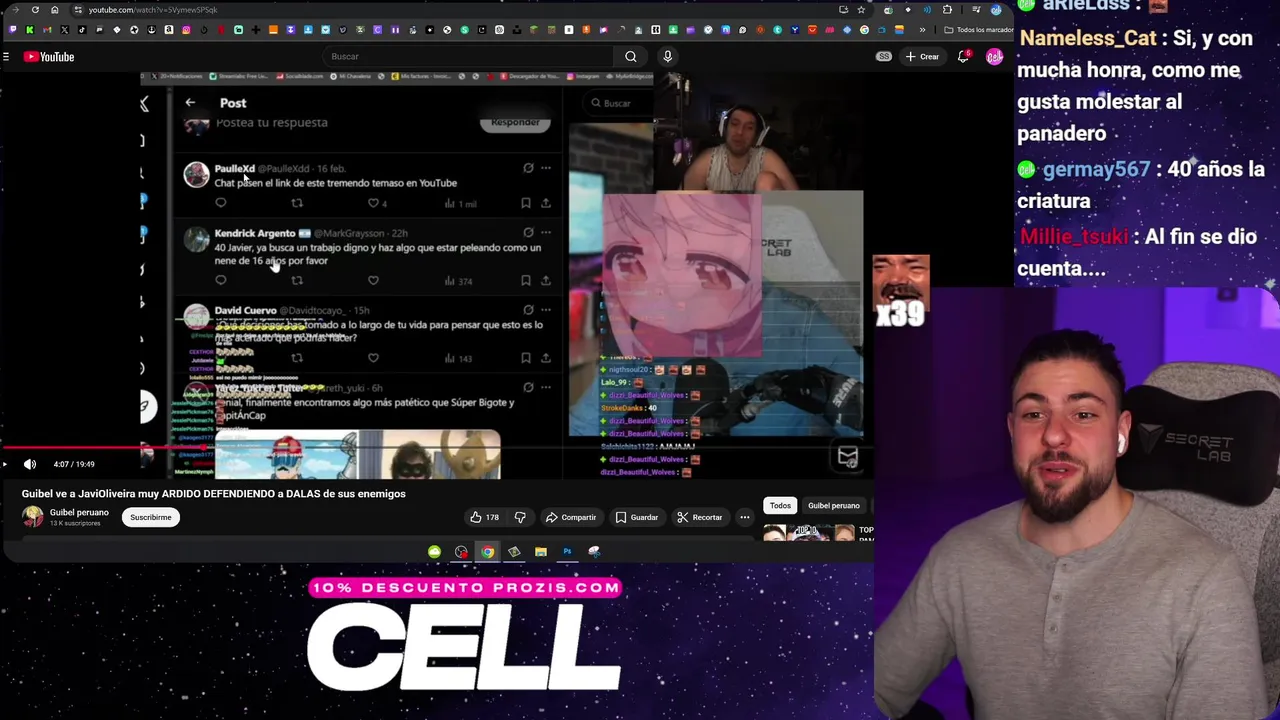This screenshot has height=720, width=1280.
Task: Click the Recortar clip button
Action: point(699,517)
